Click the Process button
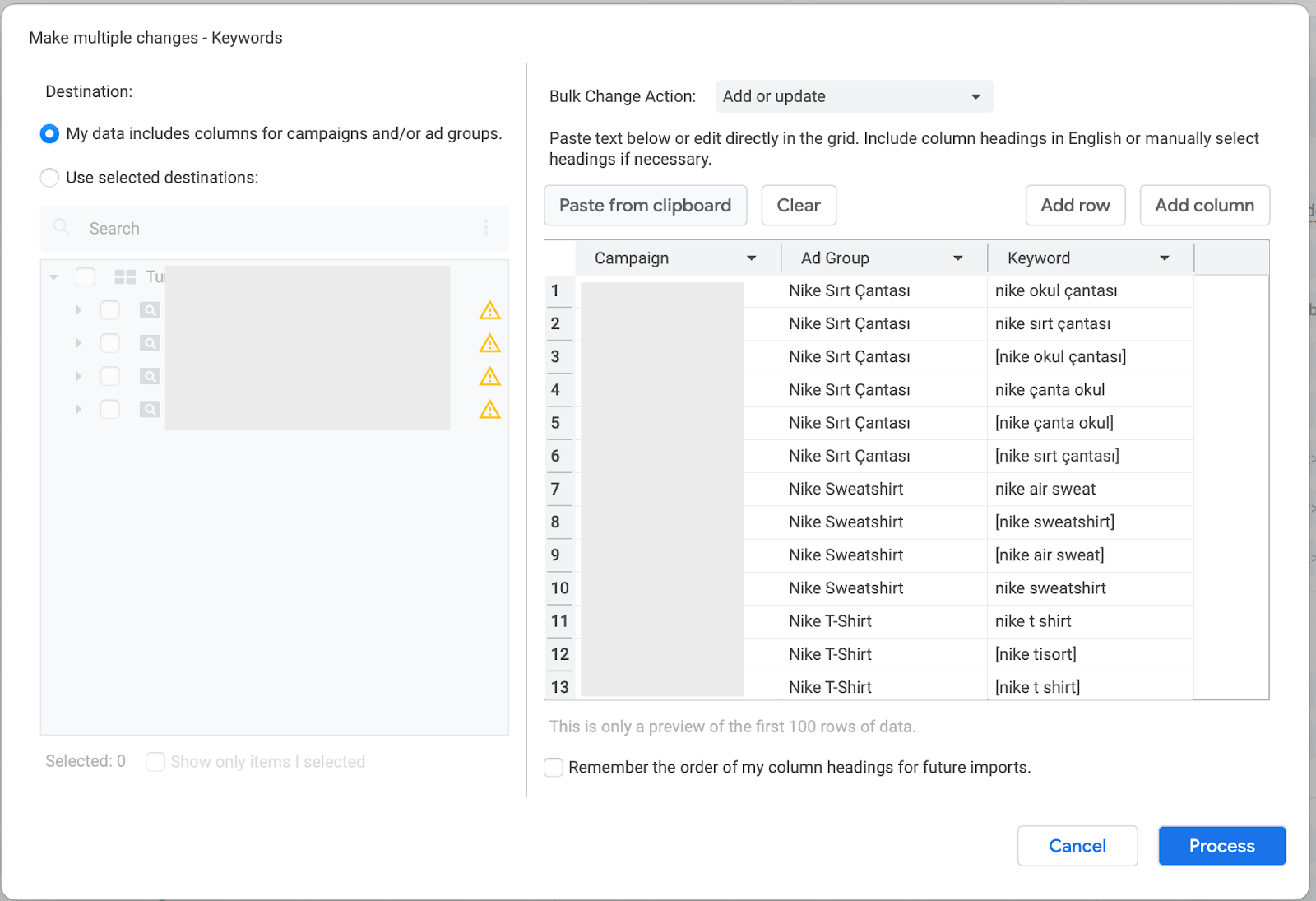This screenshot has height=901, width=1316. pos(1221,846)
